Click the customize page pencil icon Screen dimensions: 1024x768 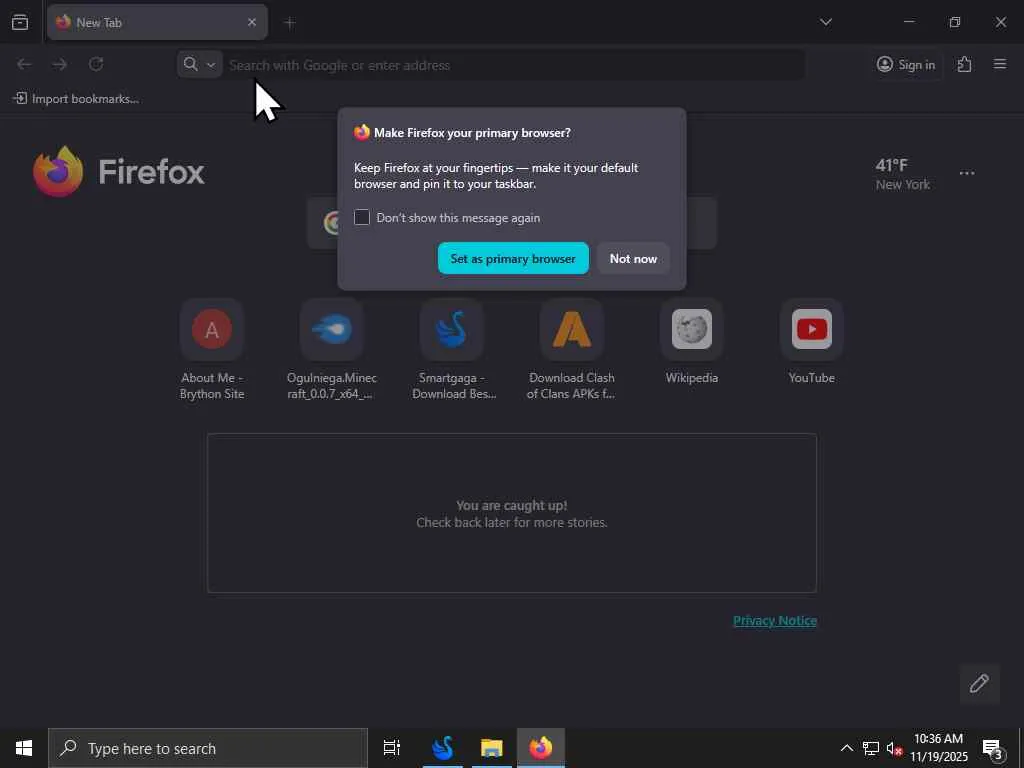(x=979, y=684)
